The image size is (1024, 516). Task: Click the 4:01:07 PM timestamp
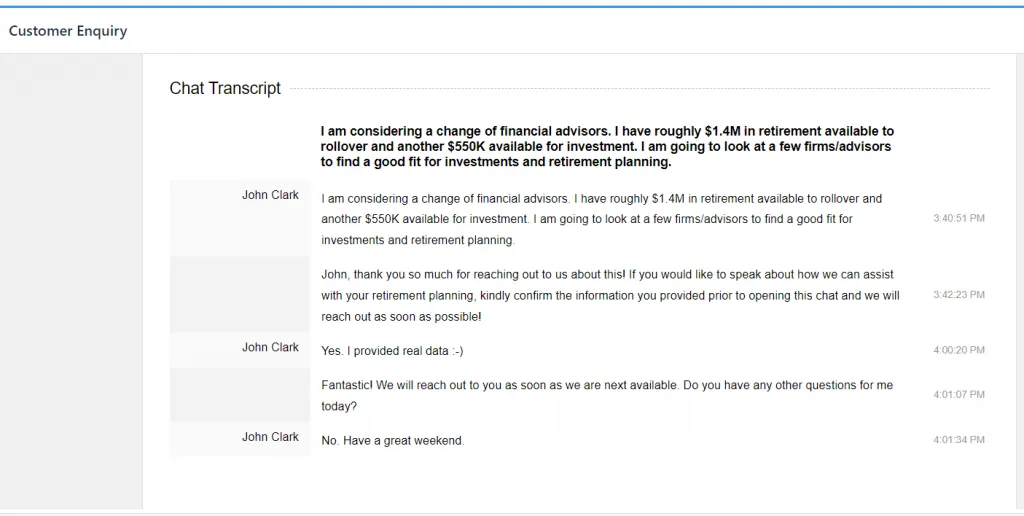pos(959,395)
